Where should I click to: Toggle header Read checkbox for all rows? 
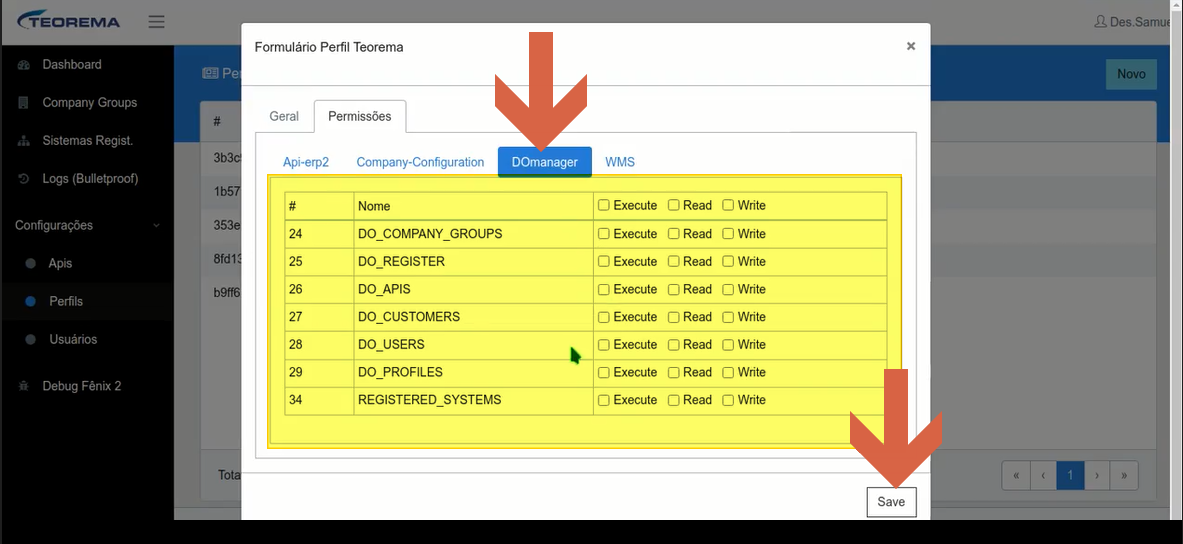click(673, 205)
